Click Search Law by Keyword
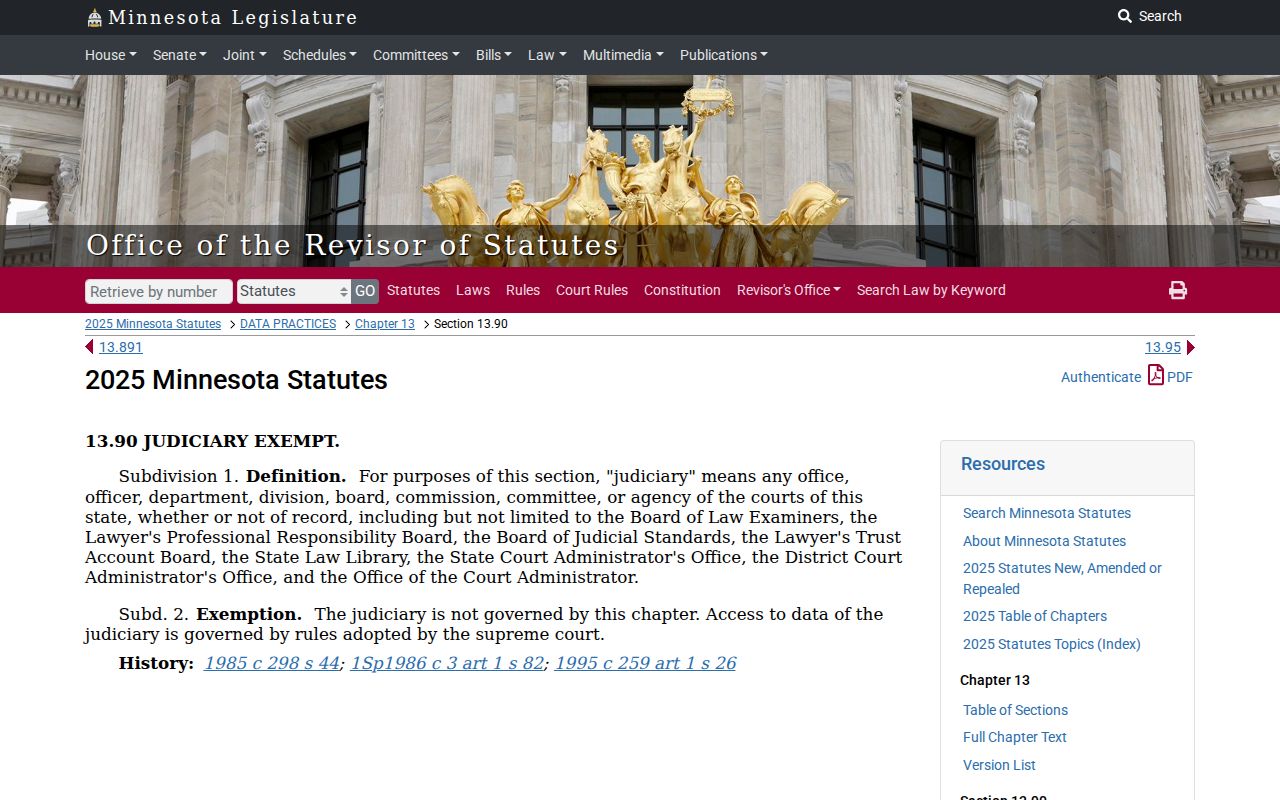The height and width of the screenshot is (800, 1280). click(x=931, y=290)
